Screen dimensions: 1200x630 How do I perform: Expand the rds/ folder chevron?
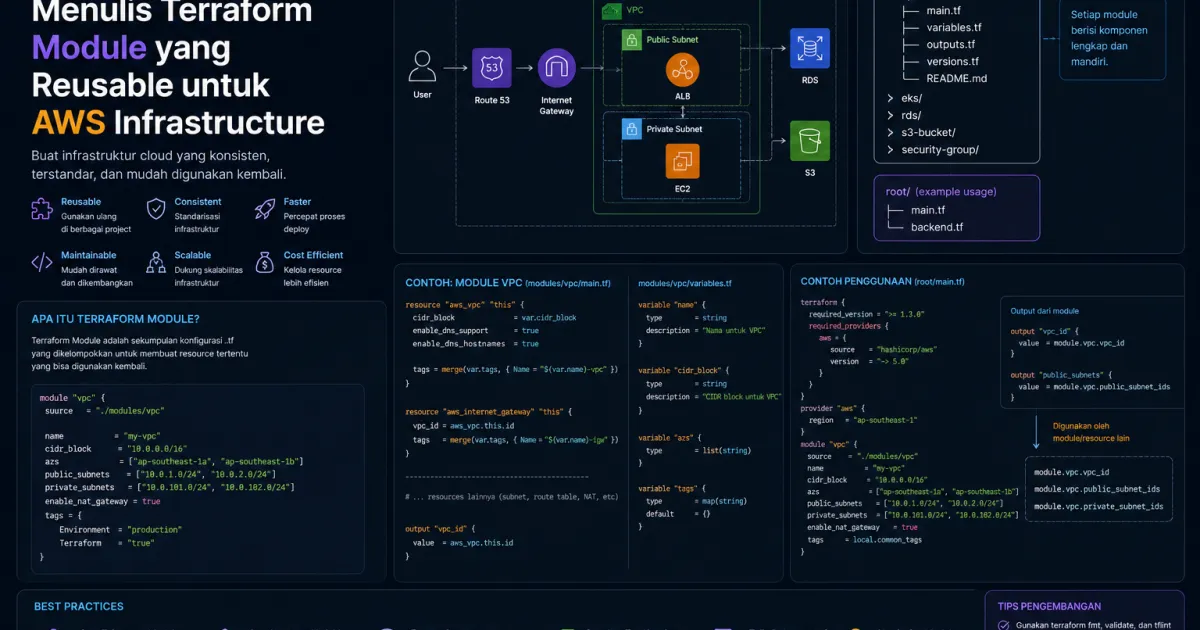[889, 115]
